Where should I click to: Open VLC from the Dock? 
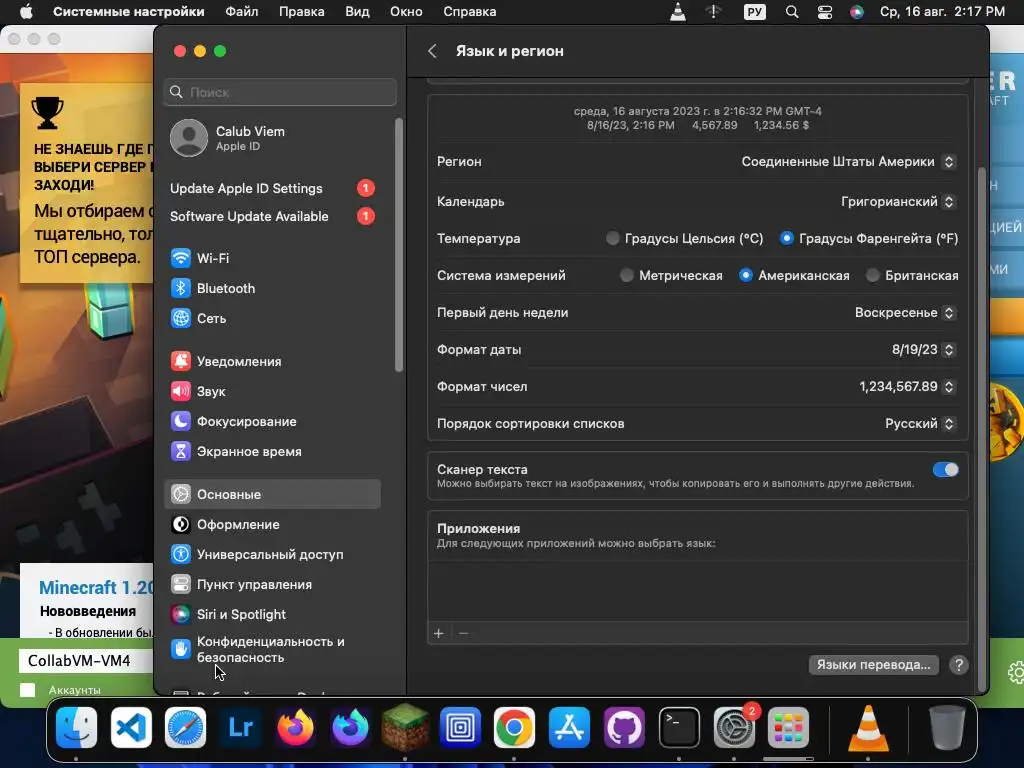pyautogui.click(x=868, y=728)
